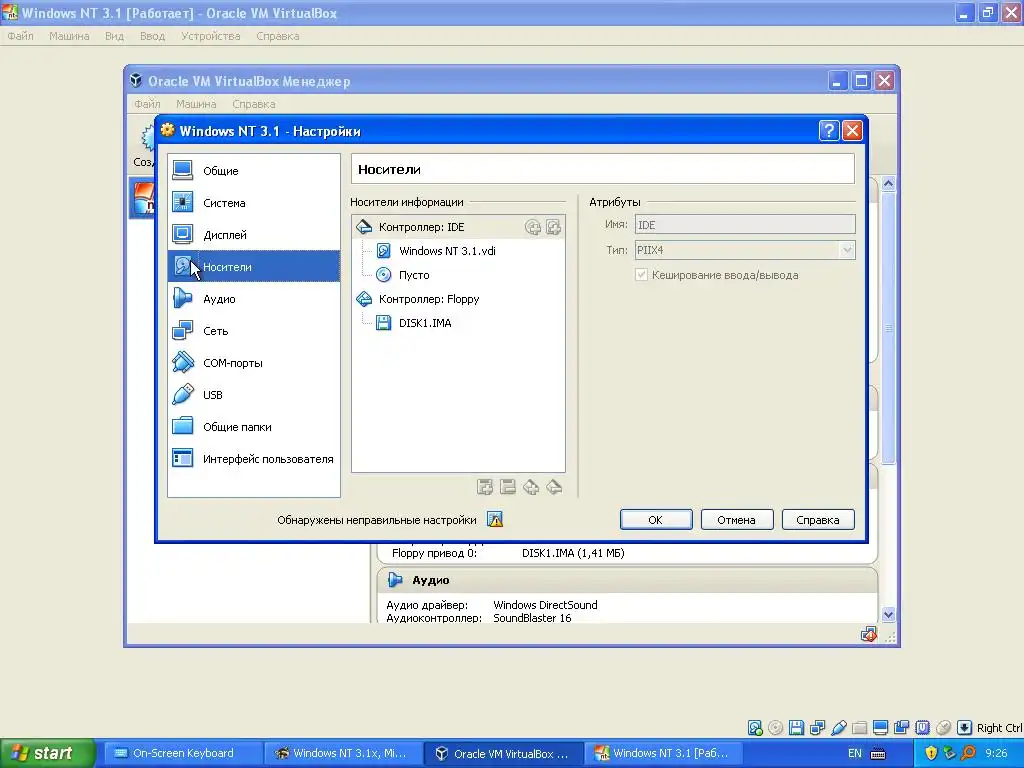The image size is (1024, 768).
Task: Click the invalid settings warning icon
Action: tap(495, 520)
